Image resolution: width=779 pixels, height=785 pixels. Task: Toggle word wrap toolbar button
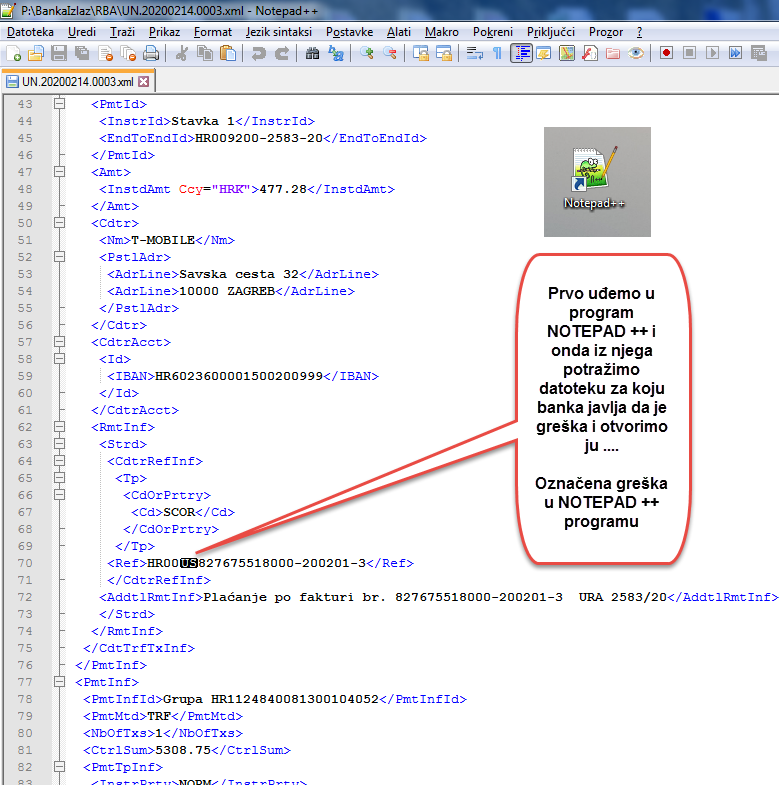coord(474,53)
